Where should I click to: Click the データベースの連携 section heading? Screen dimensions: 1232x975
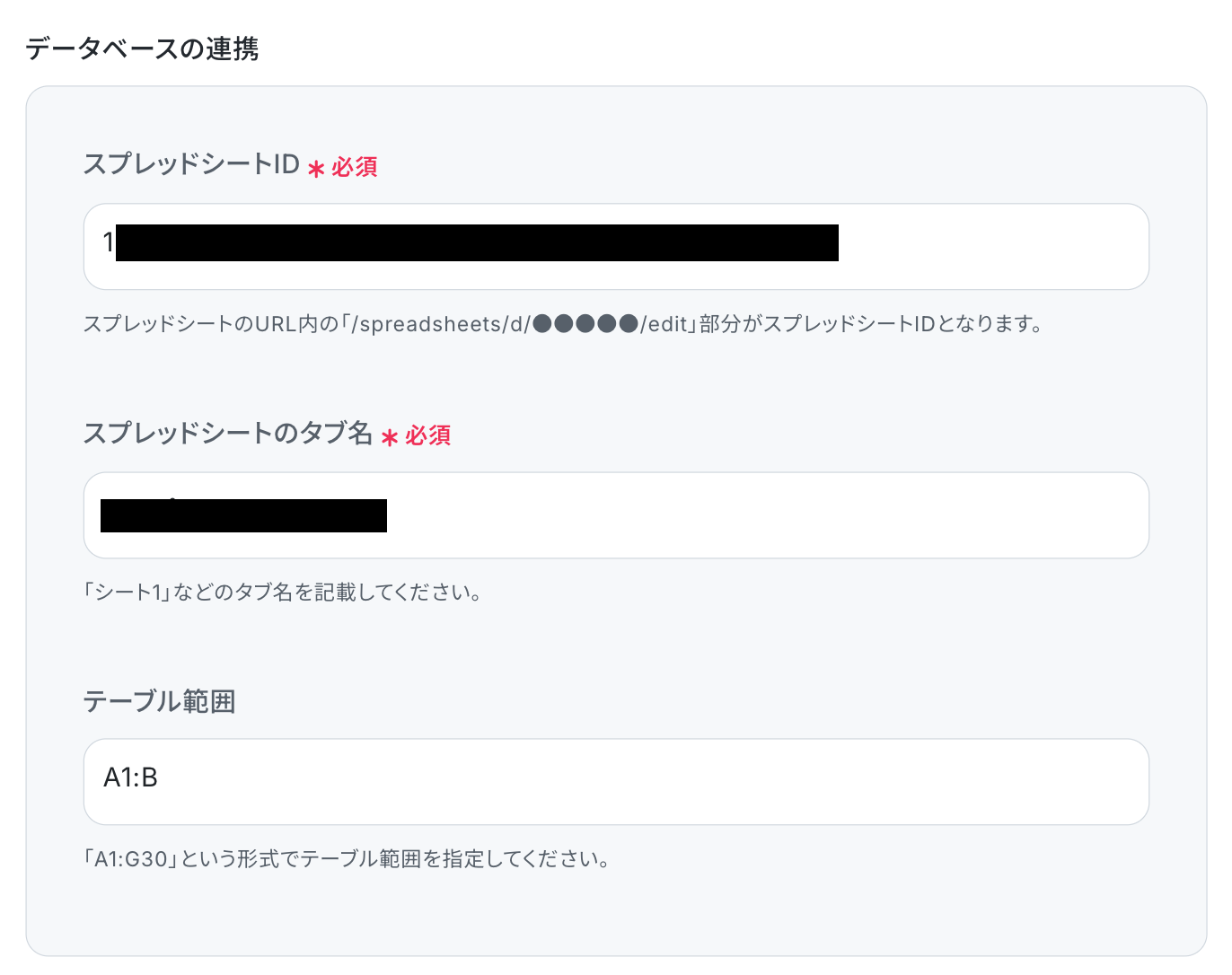142,48
